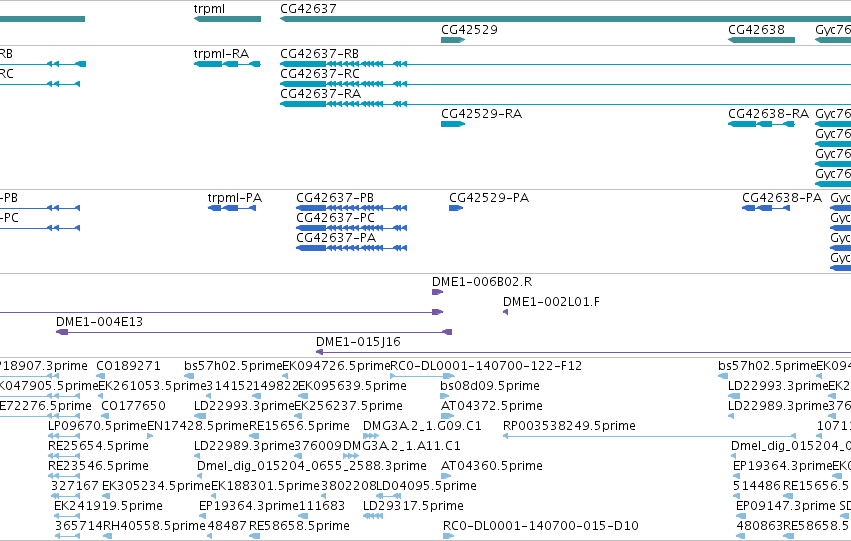Select the 3802208 label
This screenshot has height=541, width=851.
(x=348, y=487)
